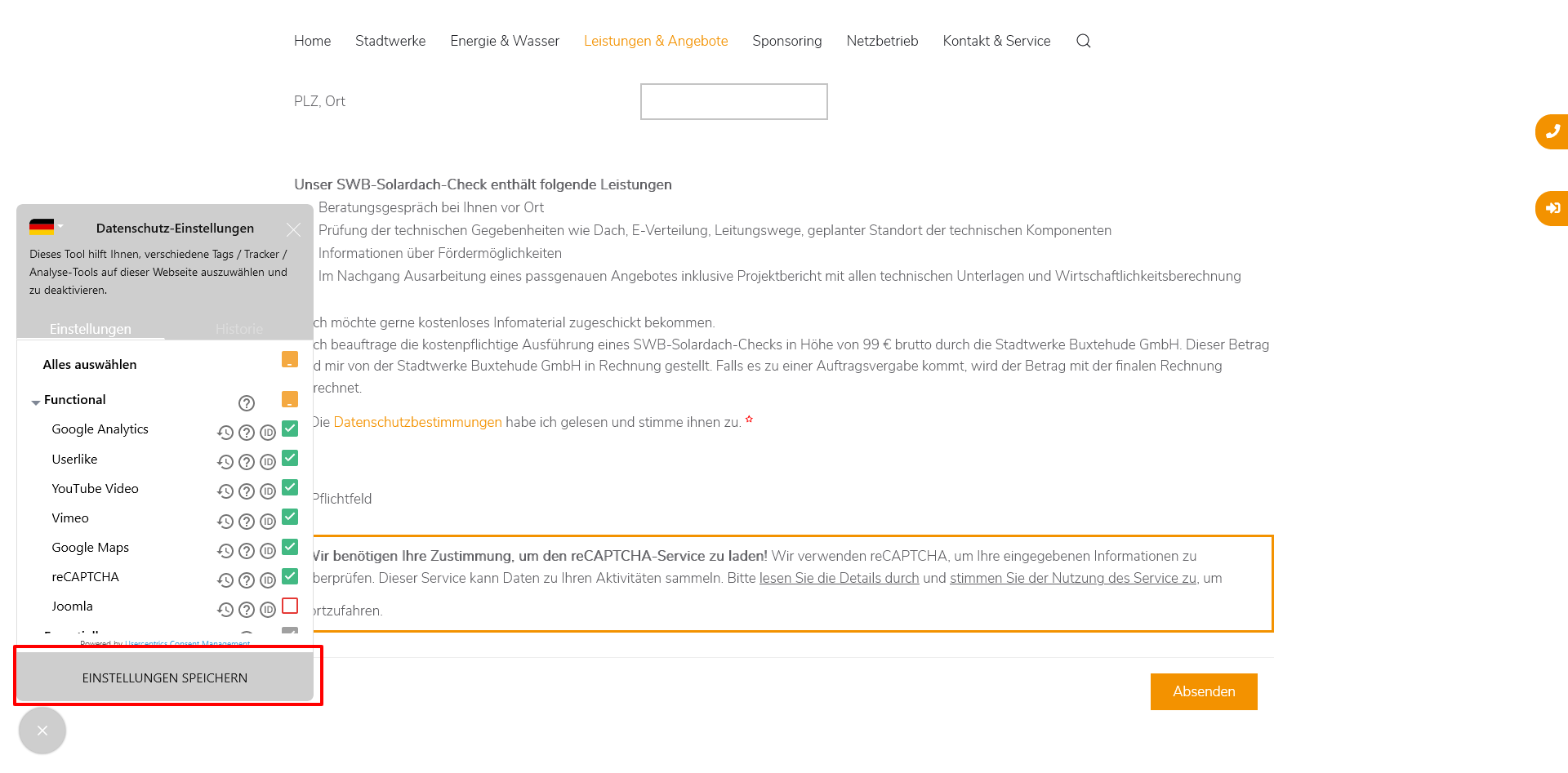Click the Einstellungen speichern button
This screenshot has height=773, width=1568.
[x=165, y=677]
